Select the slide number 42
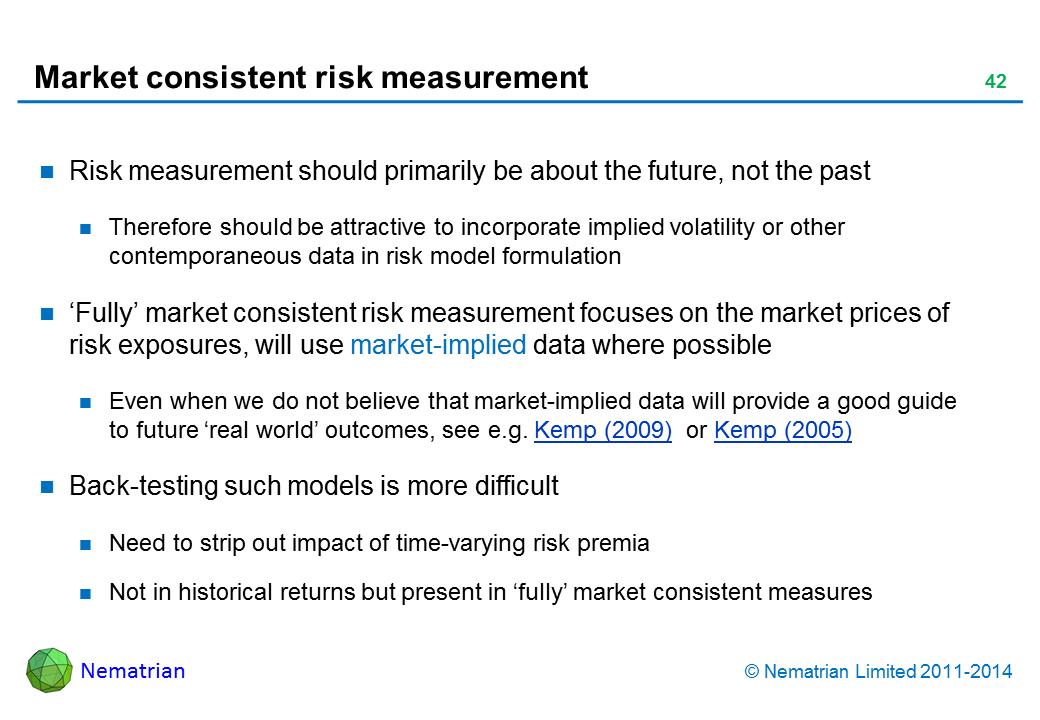Viewport: 1040px width, 720px height. (x=995, y=82)
